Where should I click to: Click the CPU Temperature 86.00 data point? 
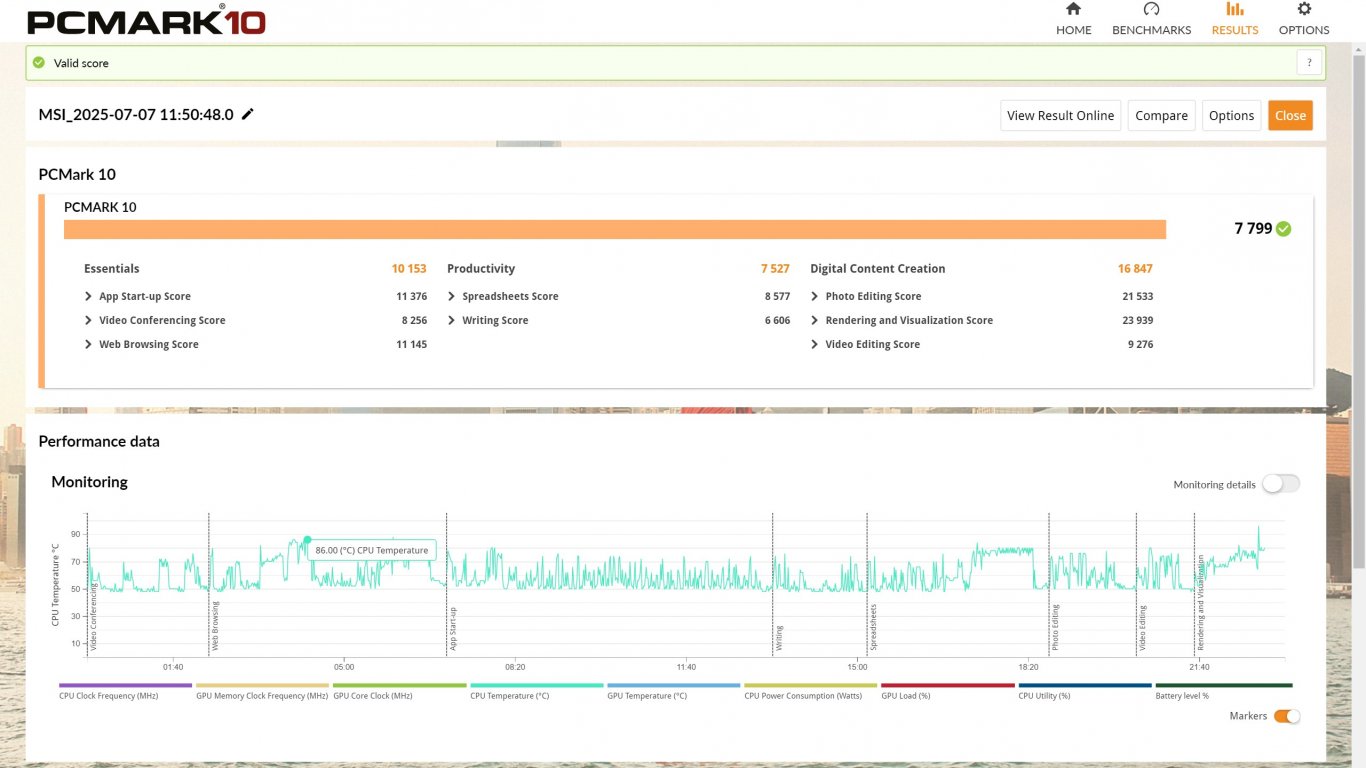307,540
